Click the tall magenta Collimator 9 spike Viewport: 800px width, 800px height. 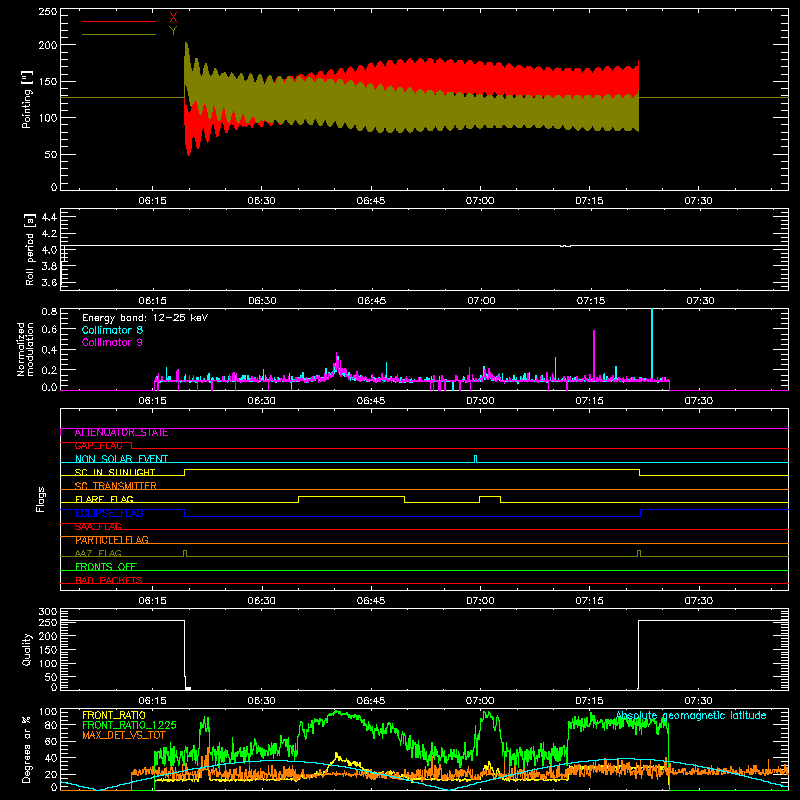coord(594,354)
